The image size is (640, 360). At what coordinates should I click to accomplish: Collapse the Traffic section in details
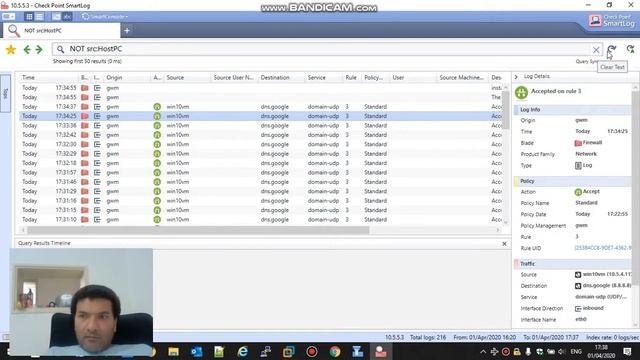[x=572, y=264]
